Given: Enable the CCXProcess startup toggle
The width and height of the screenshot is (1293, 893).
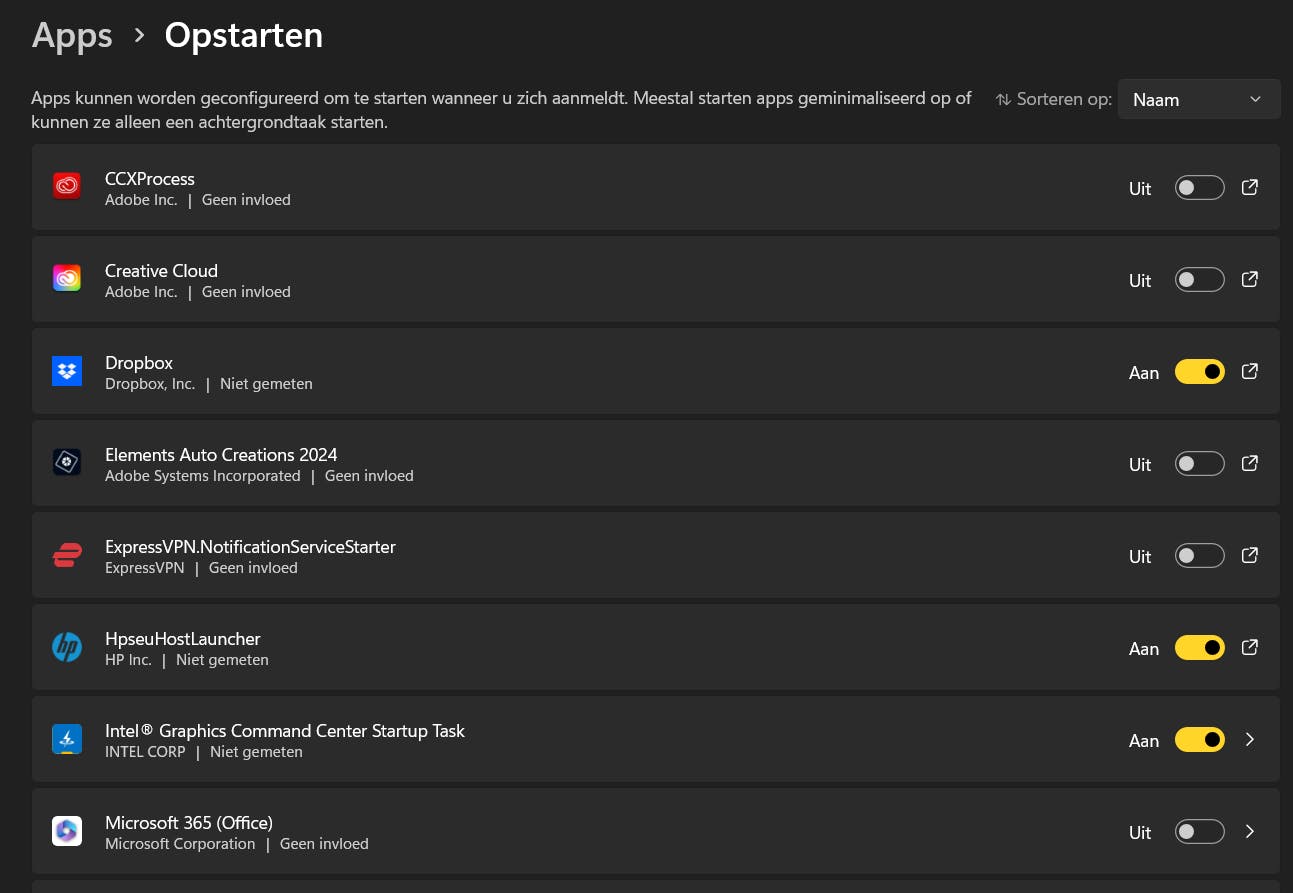Looking at the screenshot, I should point(1199,188).
